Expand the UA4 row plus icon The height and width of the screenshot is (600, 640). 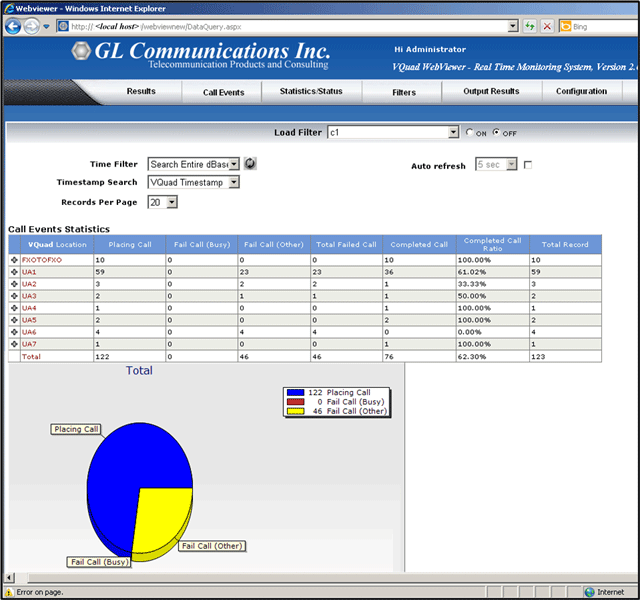pos(14,308)
